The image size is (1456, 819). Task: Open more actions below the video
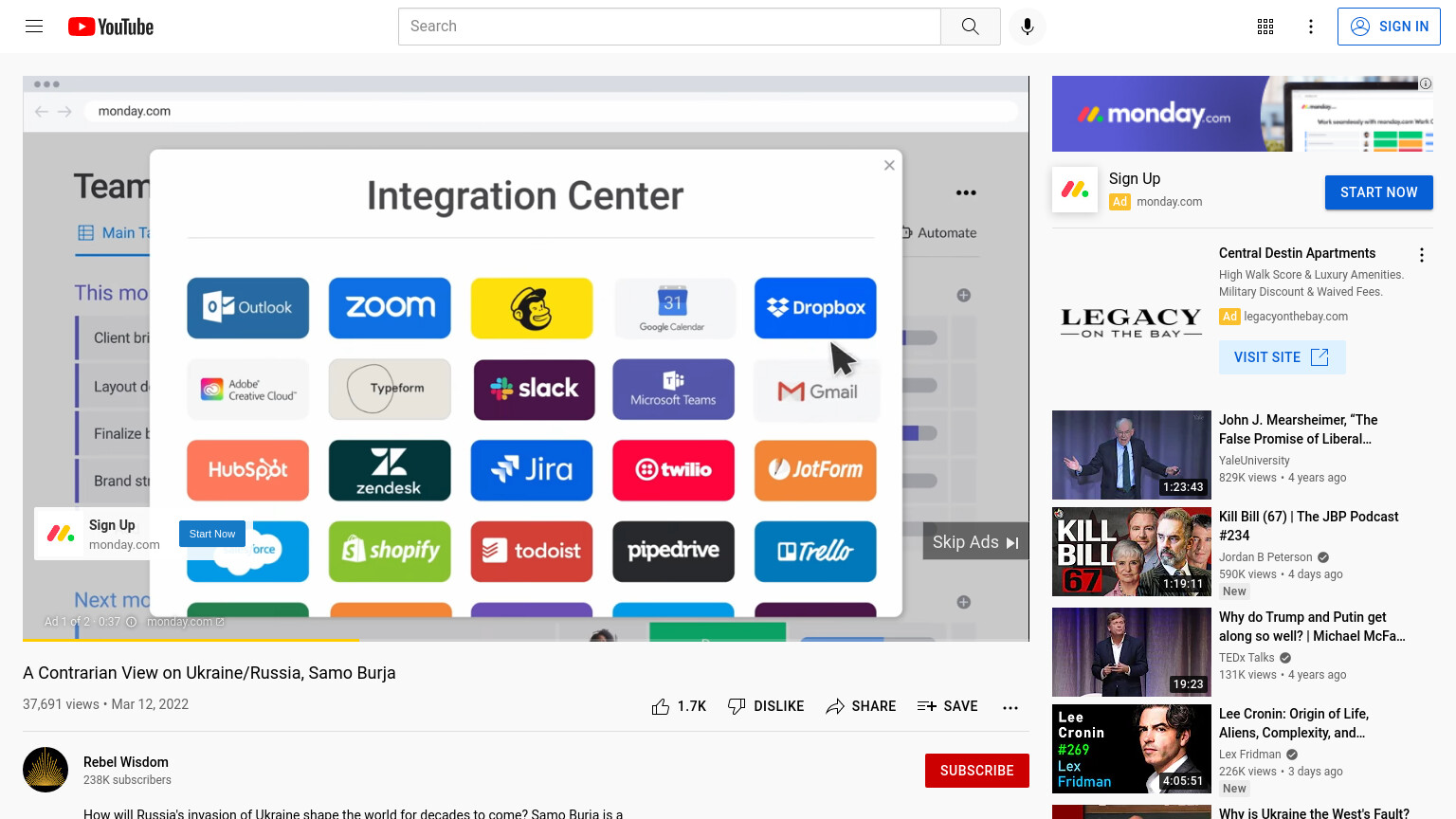coord(1010,707)
